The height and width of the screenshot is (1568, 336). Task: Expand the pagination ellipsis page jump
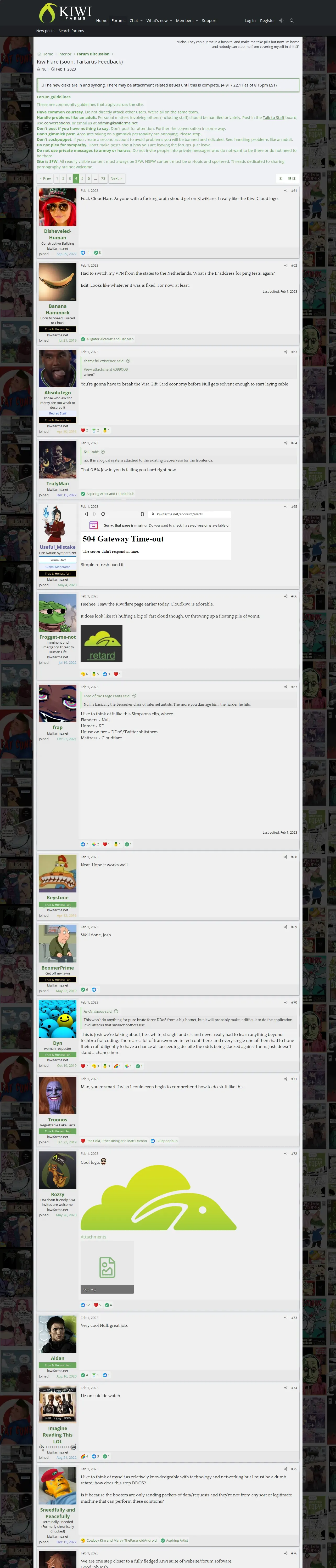95,178
